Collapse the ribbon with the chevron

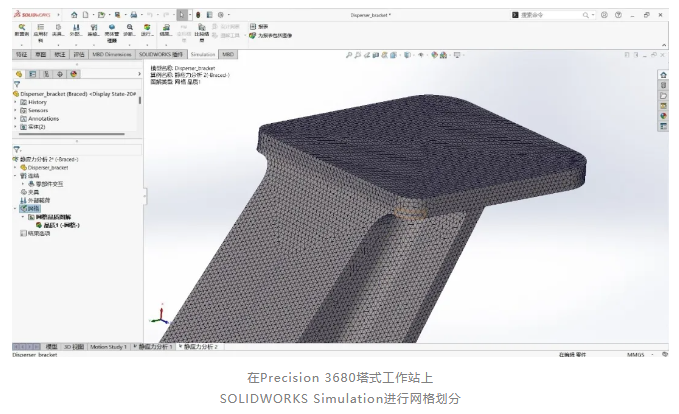[x=664, y=45]
